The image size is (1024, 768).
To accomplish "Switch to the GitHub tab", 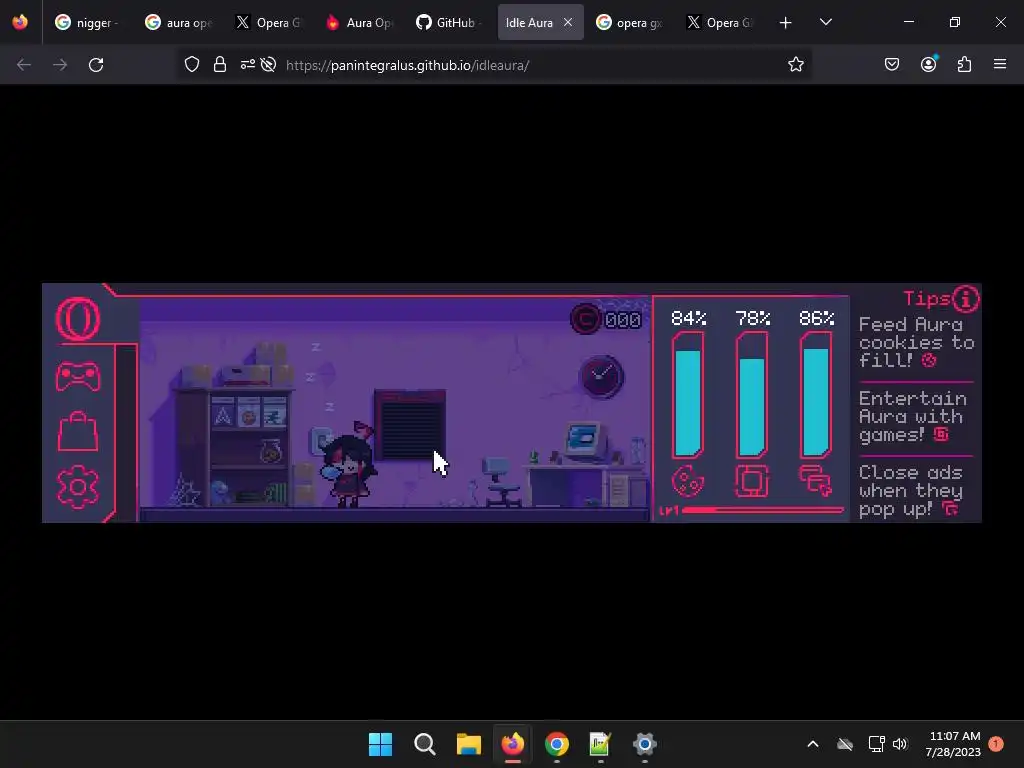I will click(449, 23).
